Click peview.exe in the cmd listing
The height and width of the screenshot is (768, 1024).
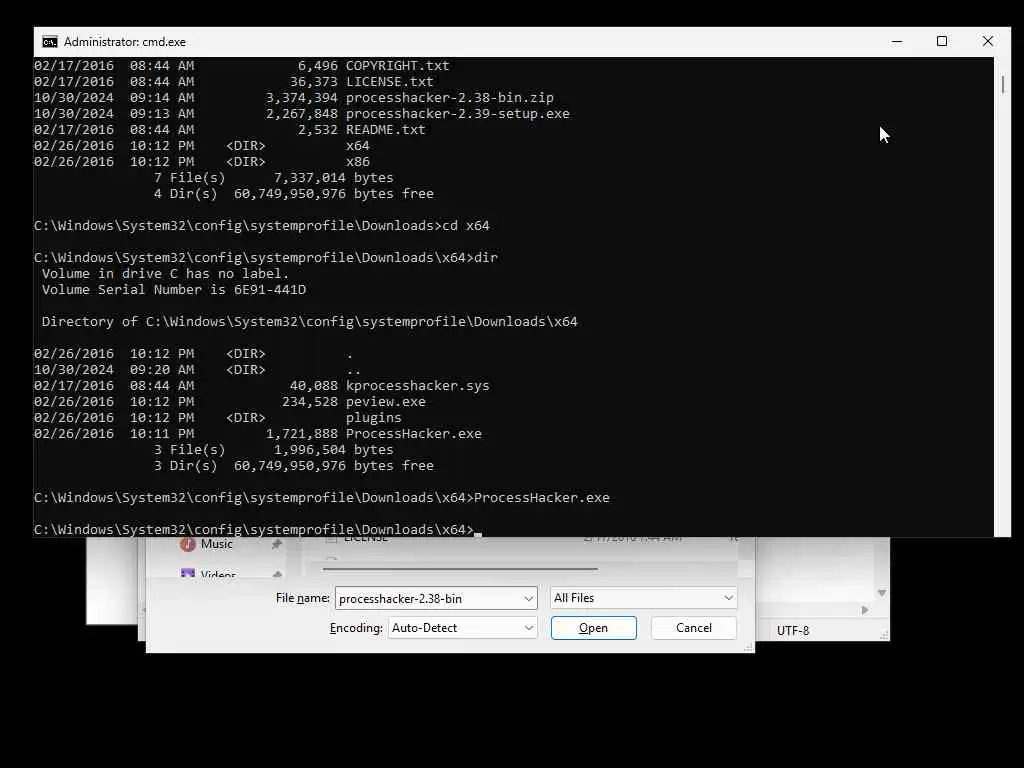(385, 402)
